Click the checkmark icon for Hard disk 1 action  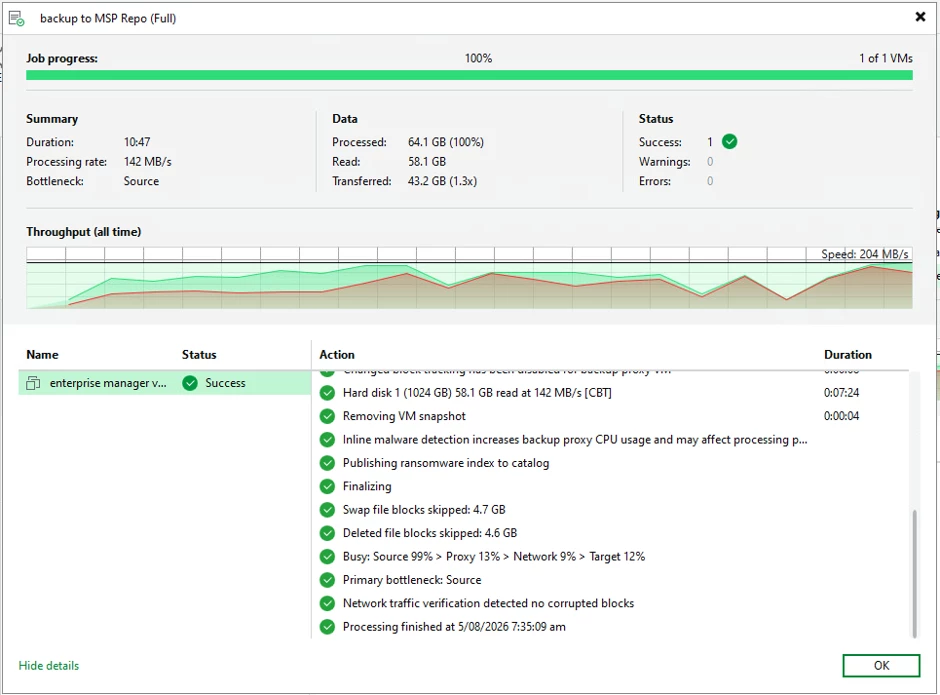tap(327, 393)
